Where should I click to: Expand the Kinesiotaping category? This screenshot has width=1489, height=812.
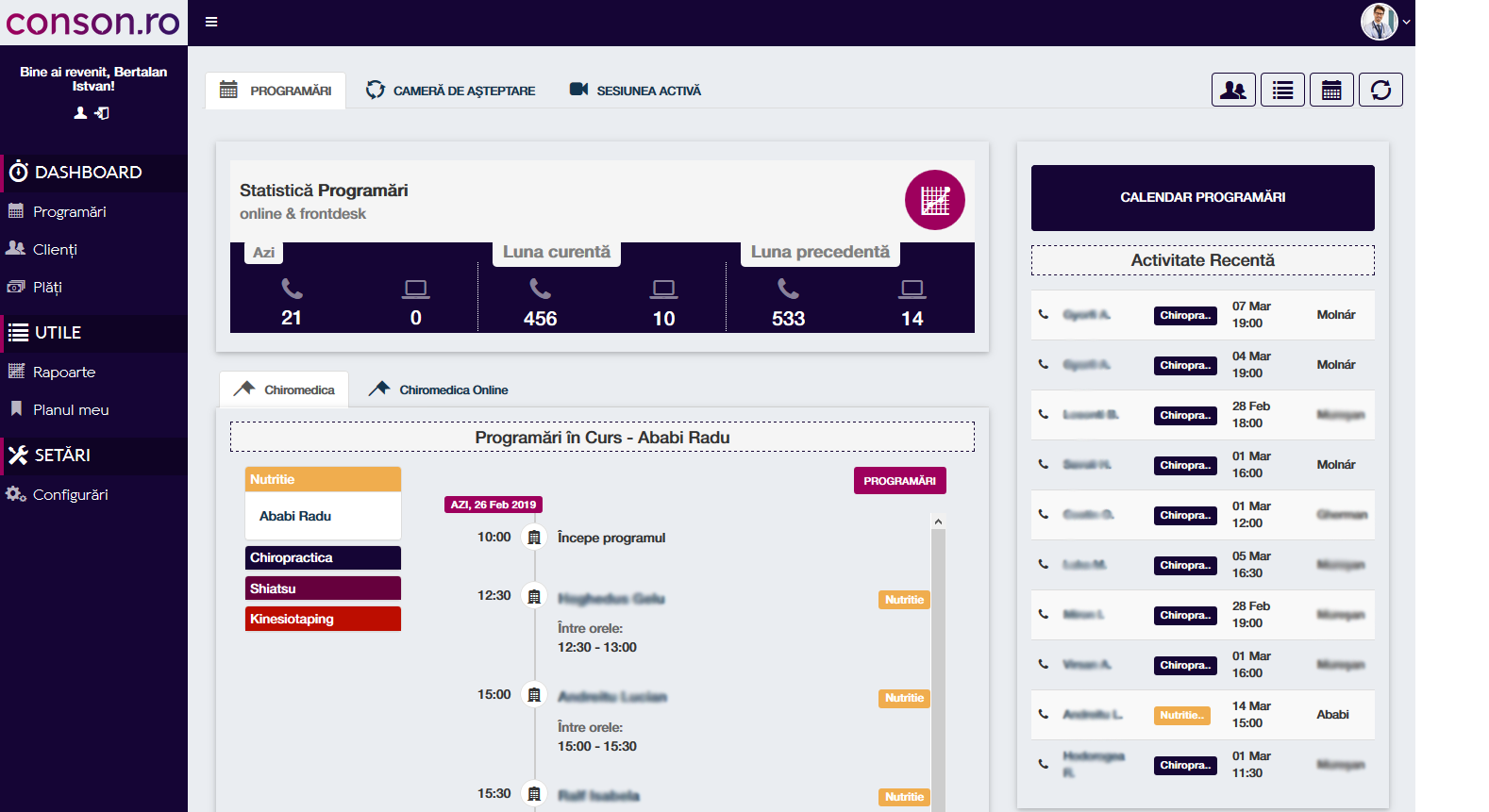323,619
